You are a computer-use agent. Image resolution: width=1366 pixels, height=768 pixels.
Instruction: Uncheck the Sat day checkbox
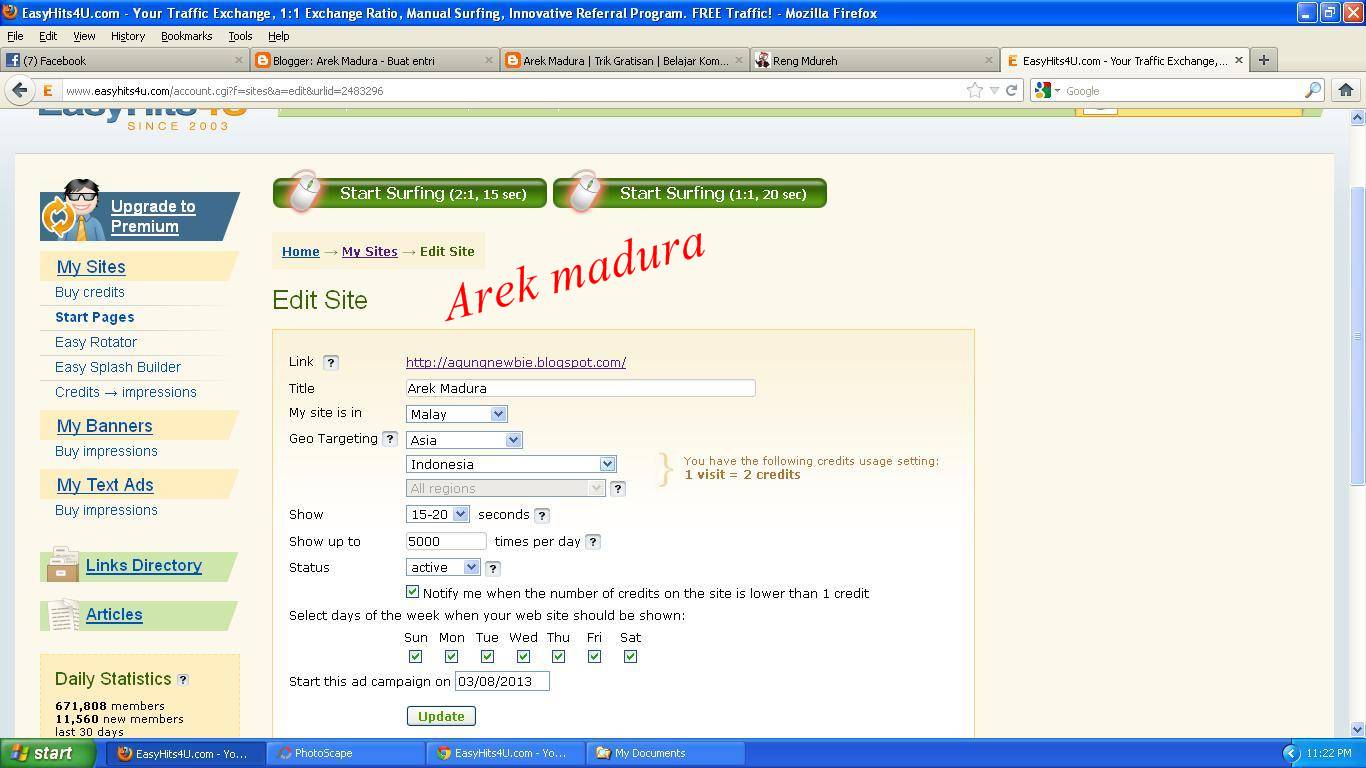631,657
